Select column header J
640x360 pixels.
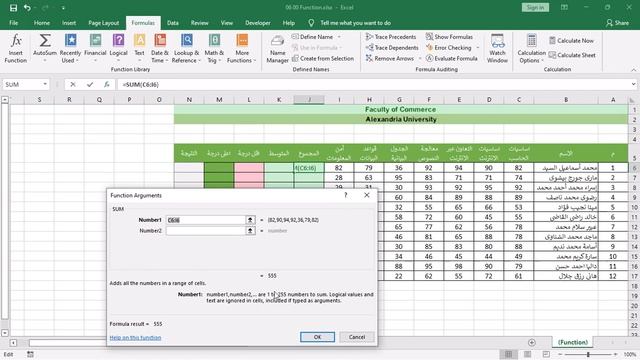click(x=309, y=100)
